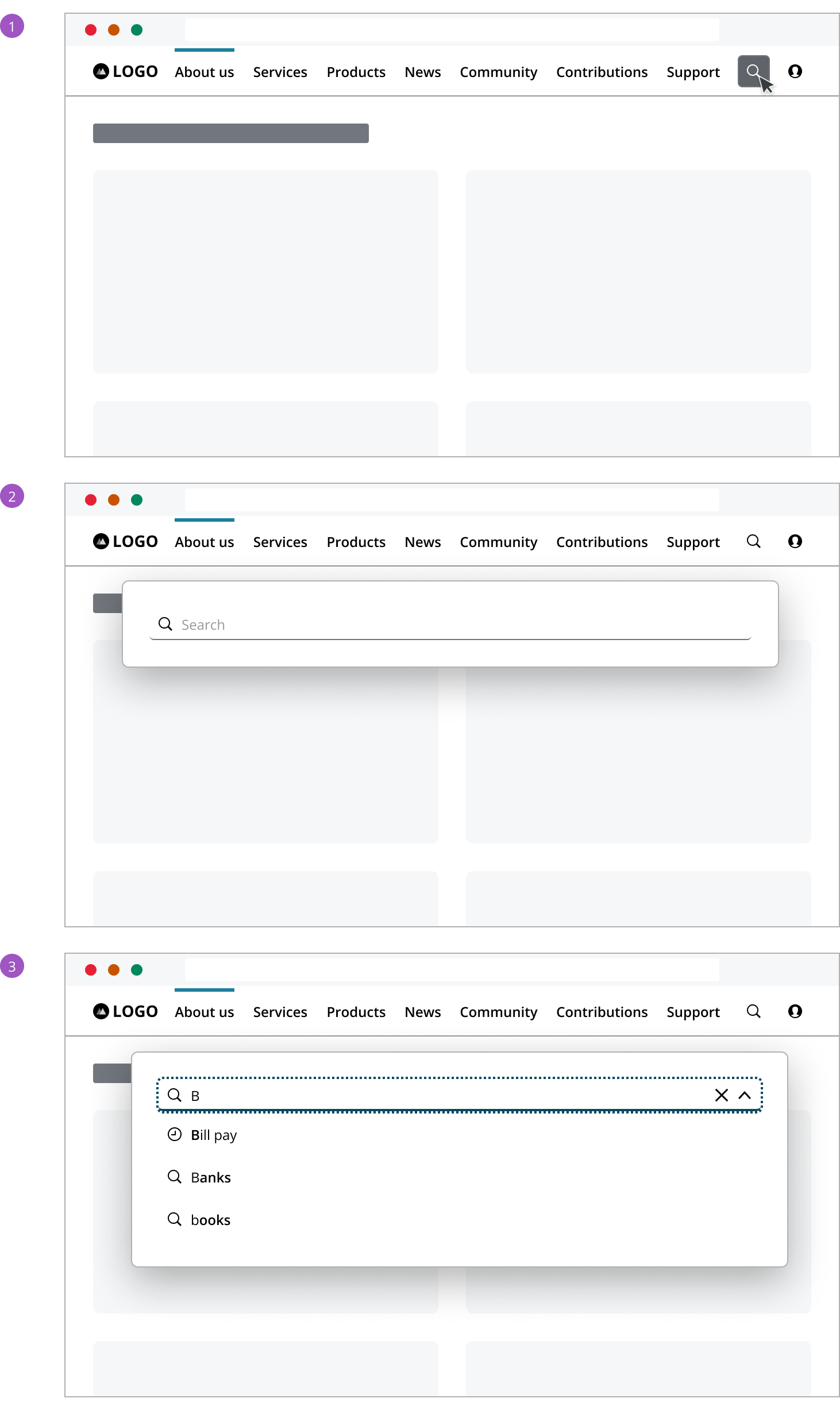Viewport: 840px width, 1410px height.
Task: Click the magnifier icon next to books
Action: 175,1219
